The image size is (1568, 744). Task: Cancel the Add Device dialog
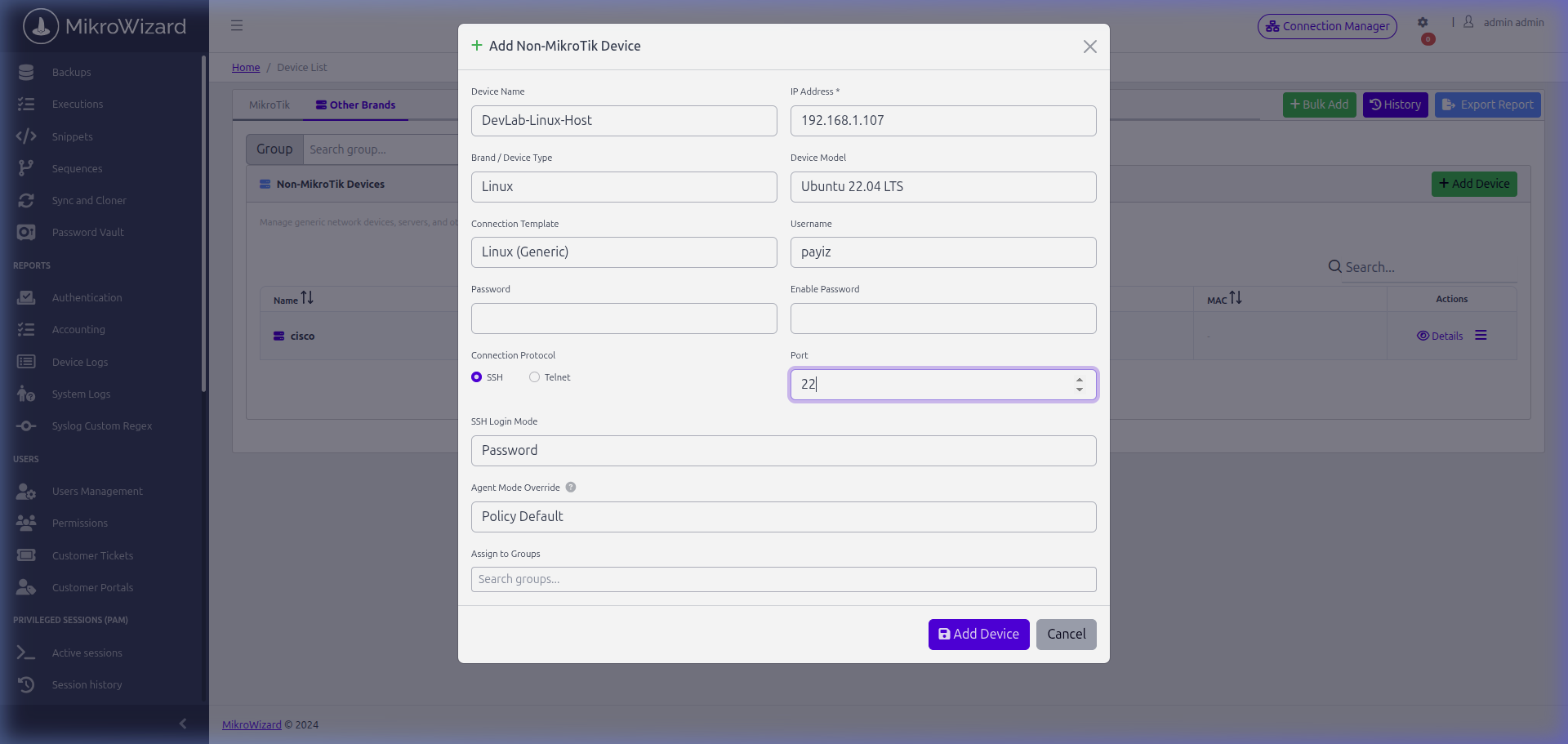pos(1067,635)
